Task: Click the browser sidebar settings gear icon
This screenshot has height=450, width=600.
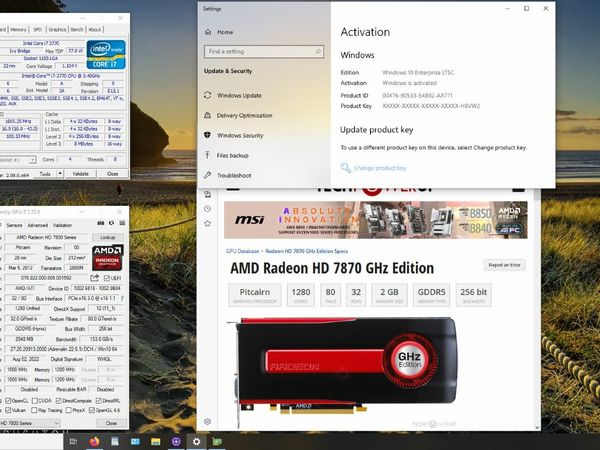Action: (207, 422)
